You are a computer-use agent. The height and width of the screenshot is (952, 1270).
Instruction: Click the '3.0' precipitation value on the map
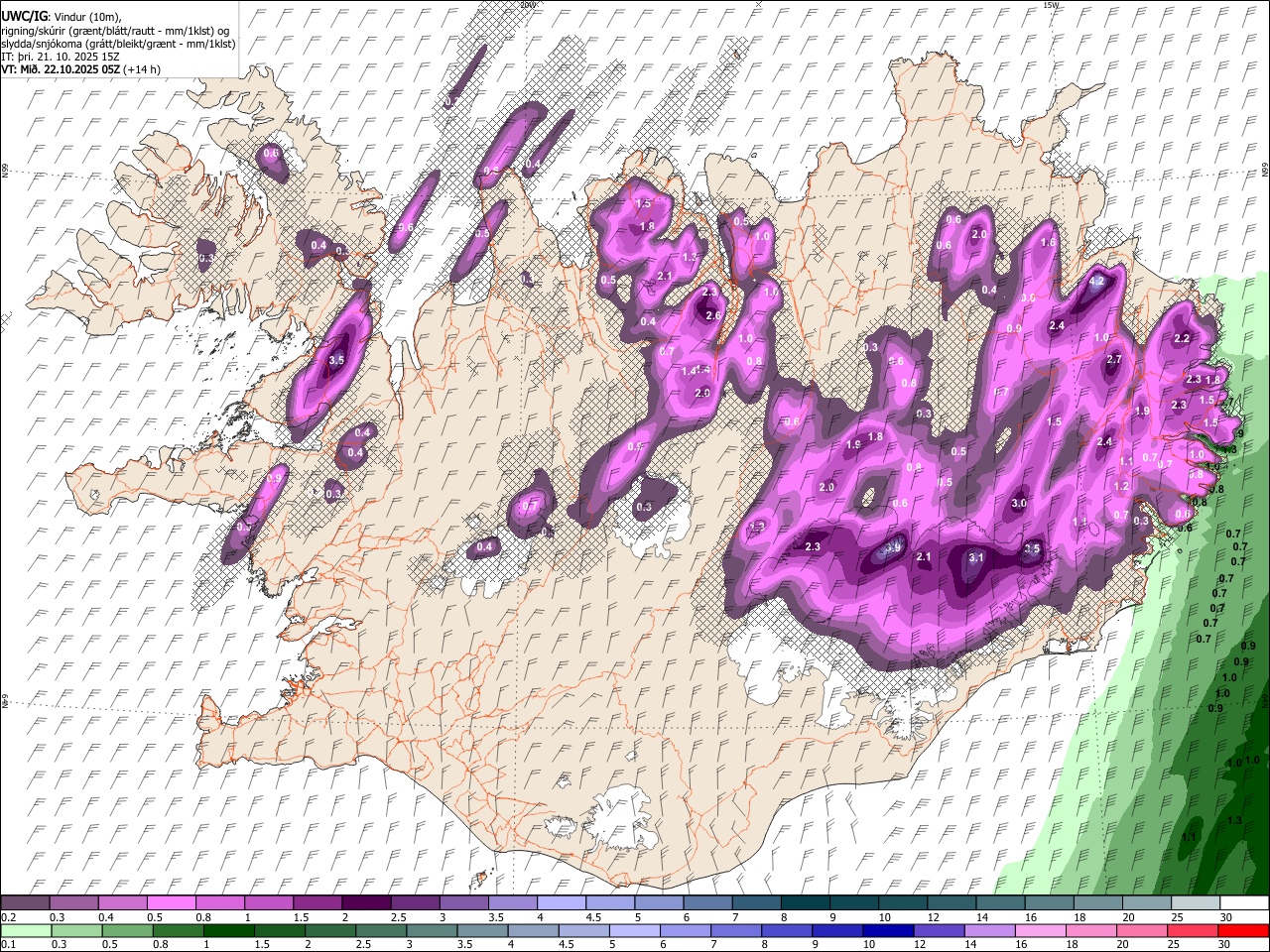(x=1019, y=504)
